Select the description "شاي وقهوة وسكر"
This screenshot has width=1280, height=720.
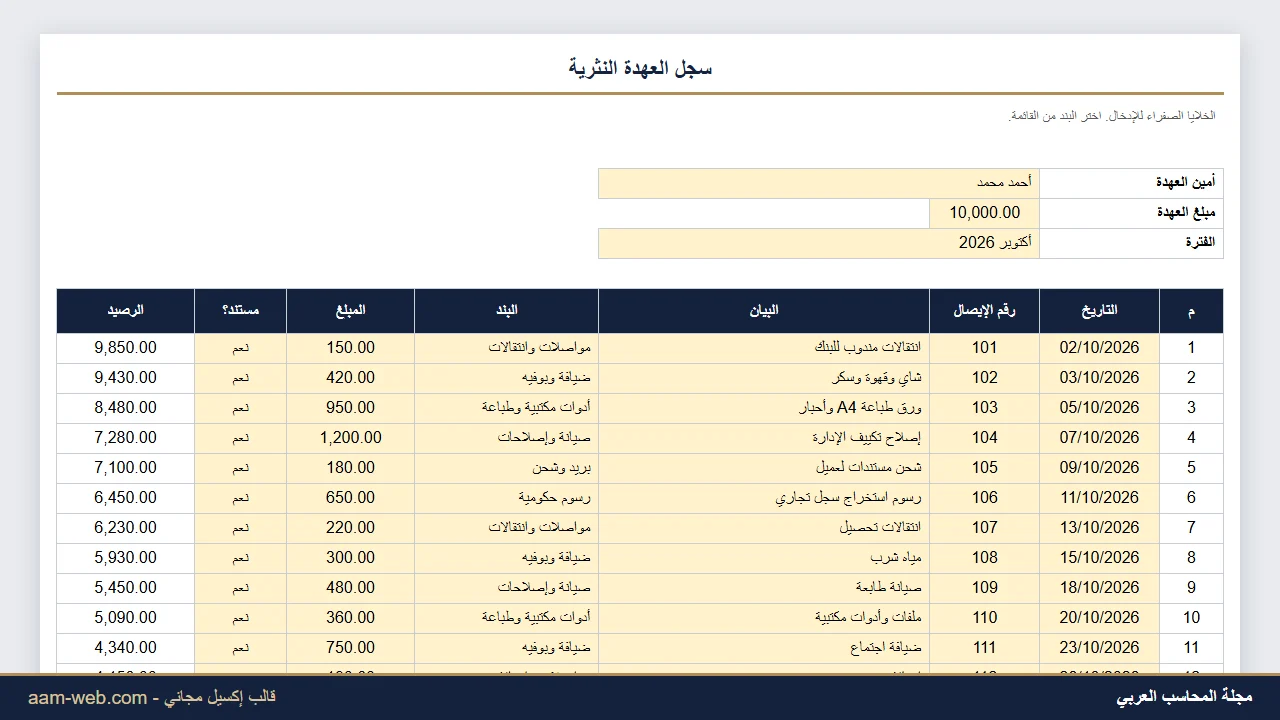764,378
